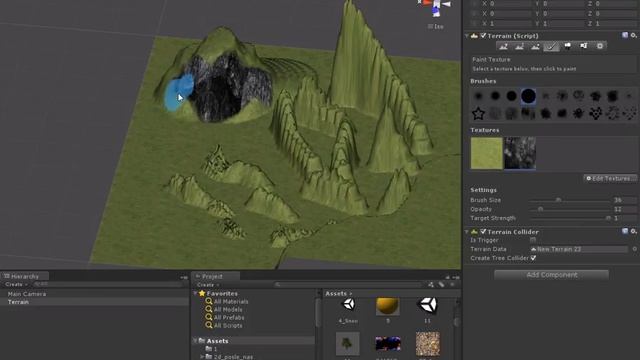Click the Assets breadcrumb path
The image size is (640, 360).
click(336, 293)
